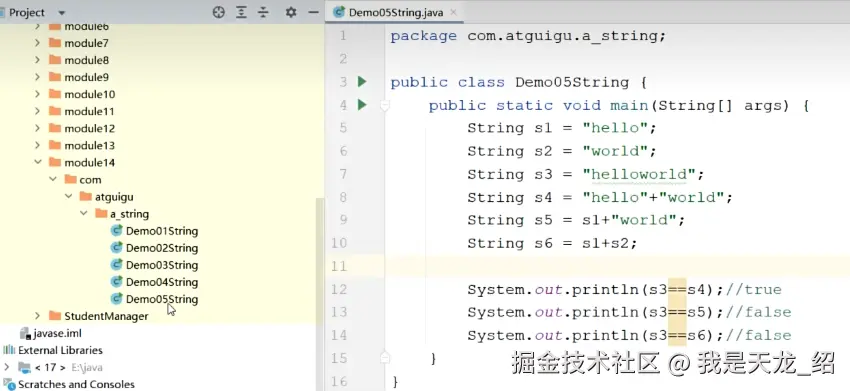Expand the module13 folder
Viewport: 850px width, 391px height.
pos(37,145)
